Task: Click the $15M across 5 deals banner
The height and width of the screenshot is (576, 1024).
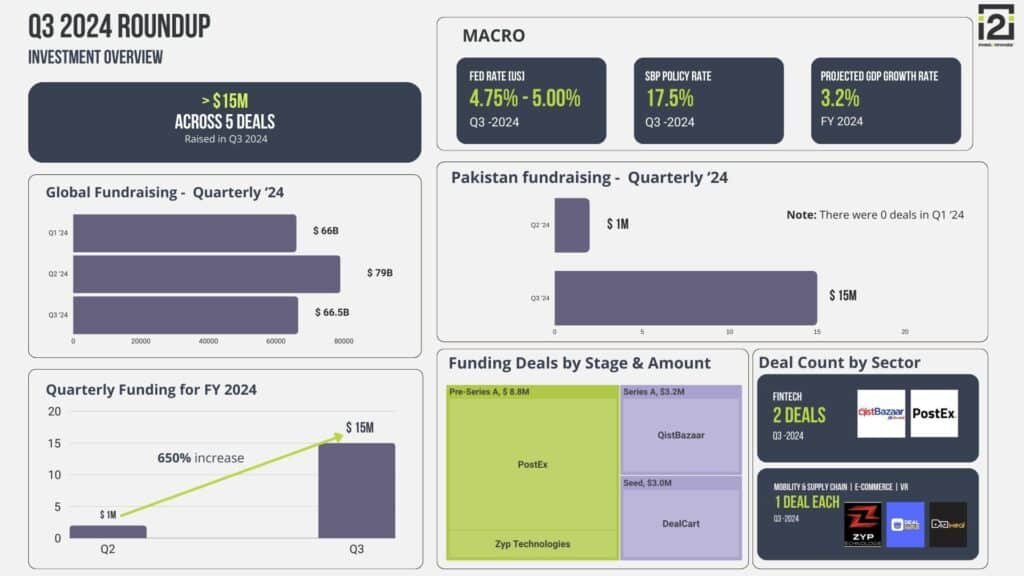Action: coord(225,122)
